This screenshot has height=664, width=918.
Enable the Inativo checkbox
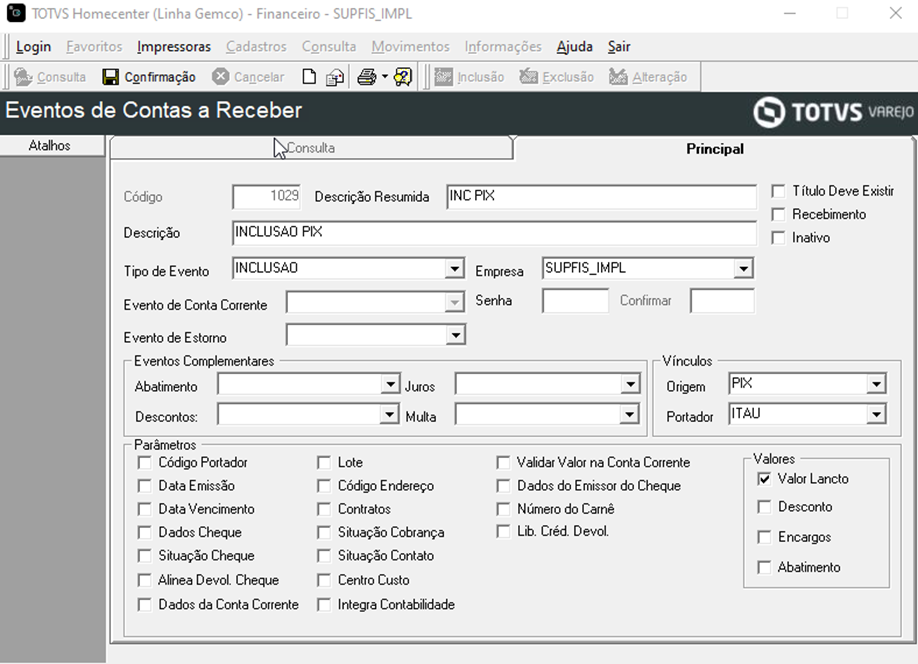[x=778, y=238]
